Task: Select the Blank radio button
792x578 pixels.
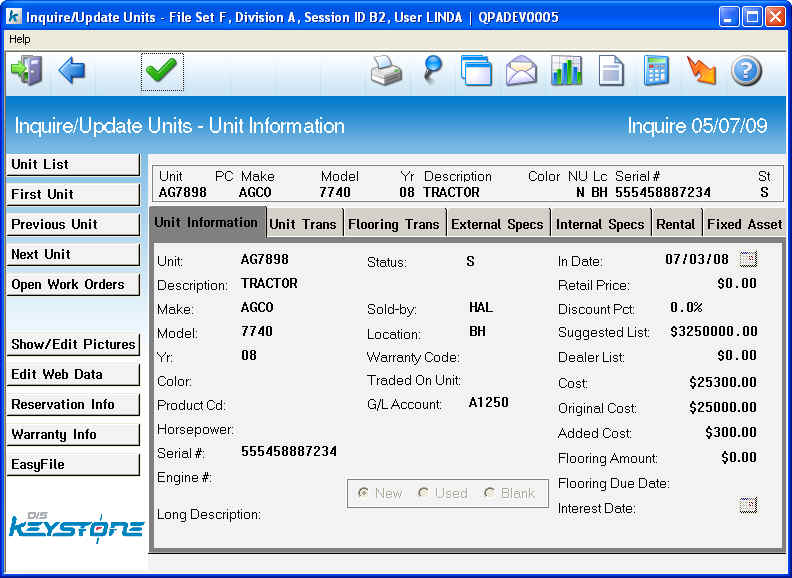Action: click(489, 493)
